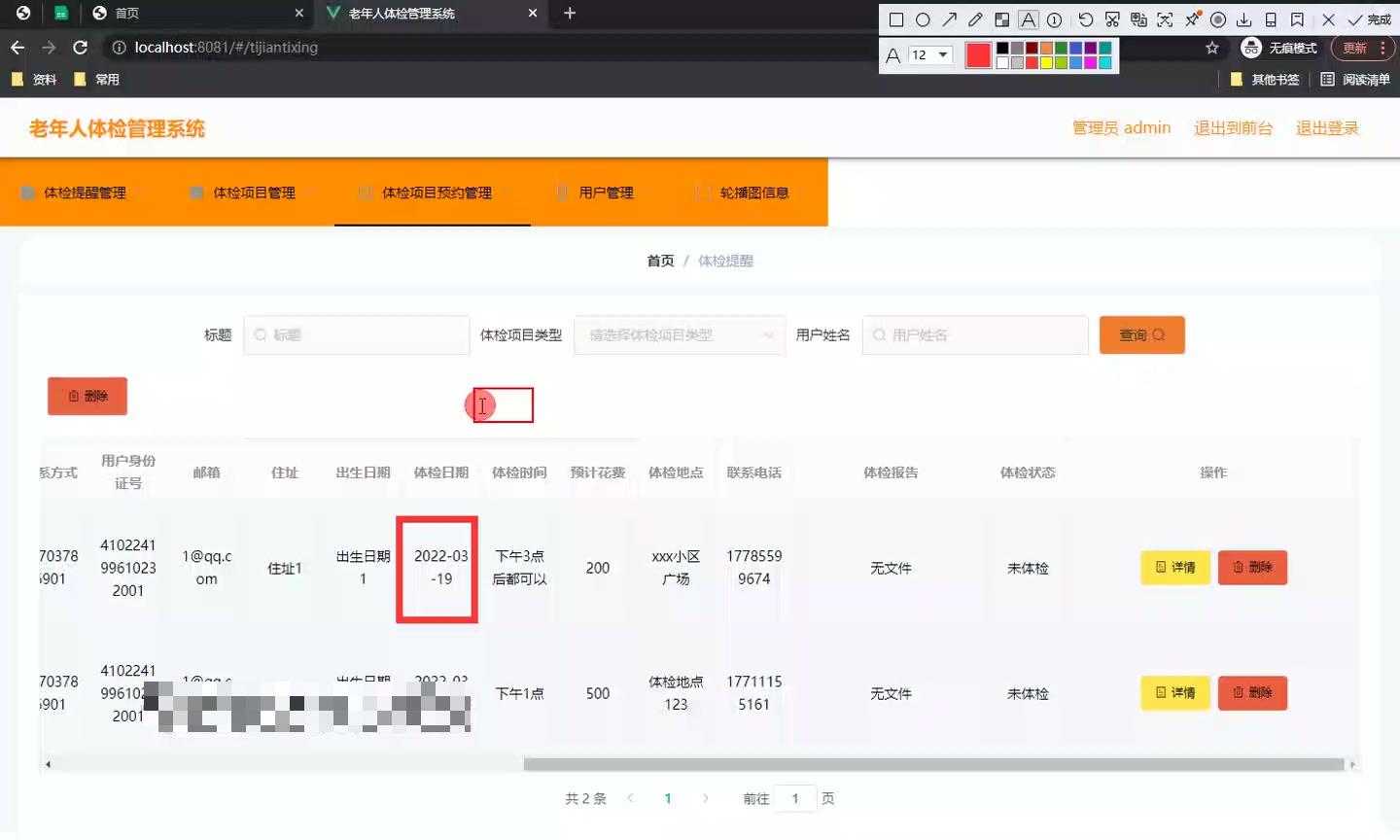Click the orange 查询 button
Viewport: 1400px width, 840px height.
1141,335
